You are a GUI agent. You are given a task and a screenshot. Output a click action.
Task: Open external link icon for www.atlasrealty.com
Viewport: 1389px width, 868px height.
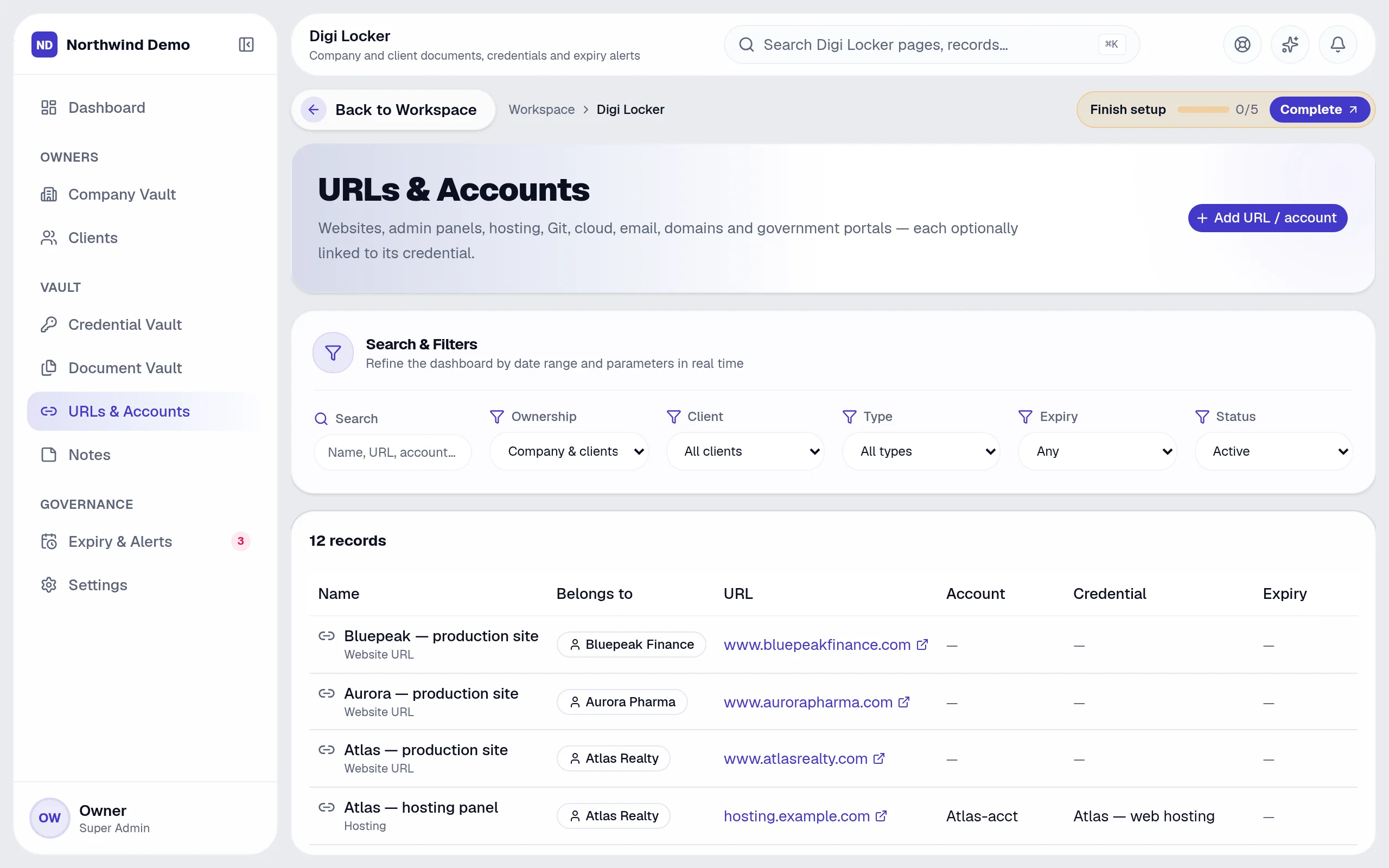[x=879, y=758]
